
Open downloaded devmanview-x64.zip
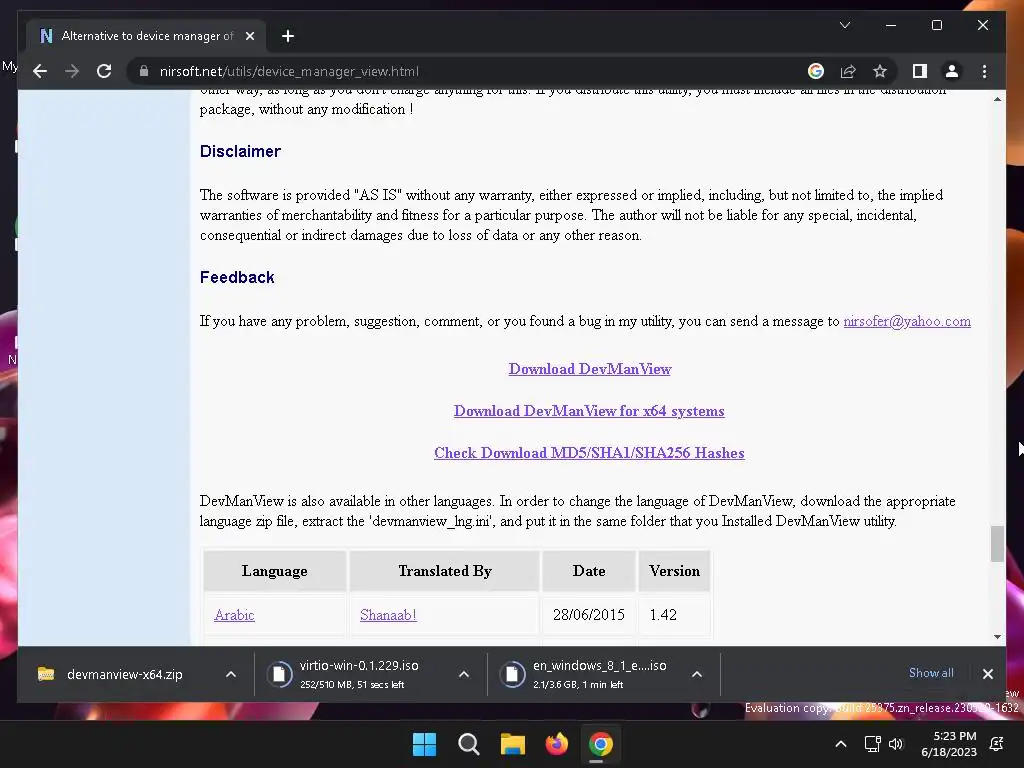point(124,675)
